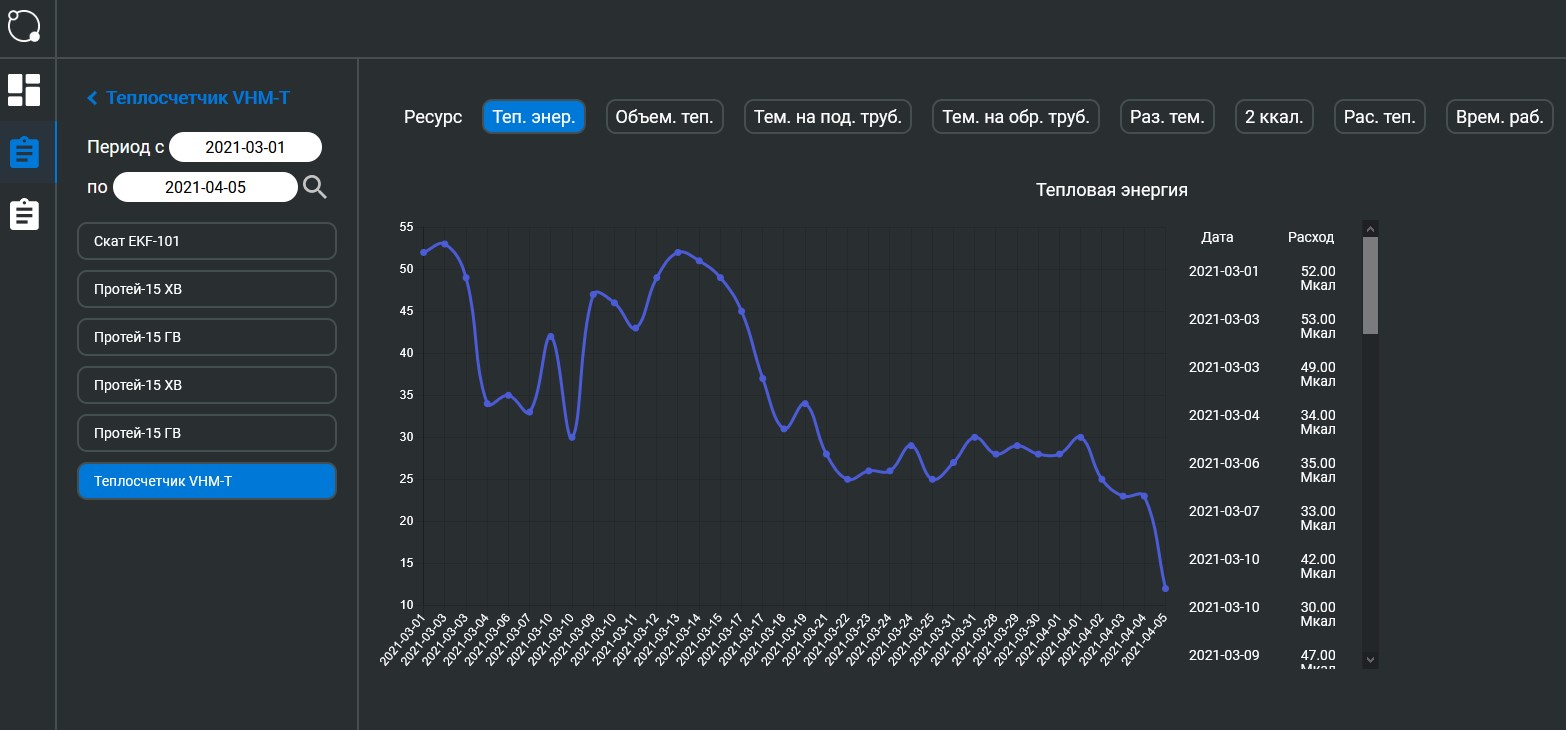Click the magnifier search icon beside date range
The width and height of the screenshot is (1566, 730).
point(315,187)
